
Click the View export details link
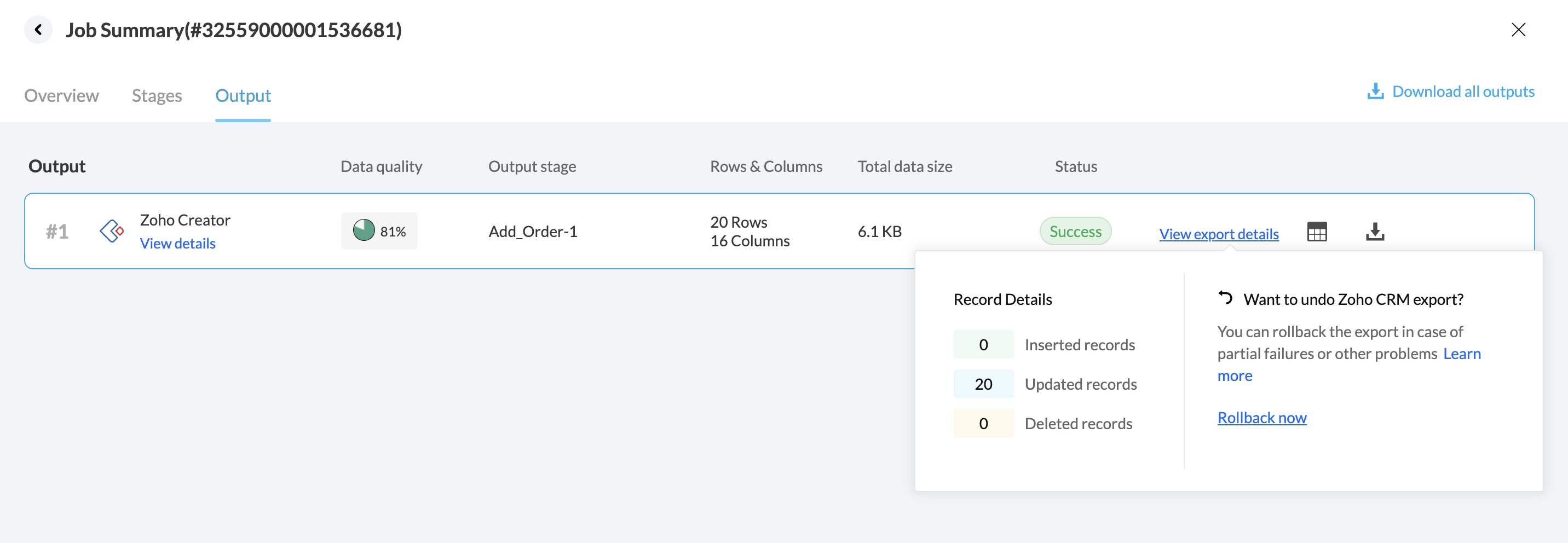pyautogui.click(x=1219, y=234)
